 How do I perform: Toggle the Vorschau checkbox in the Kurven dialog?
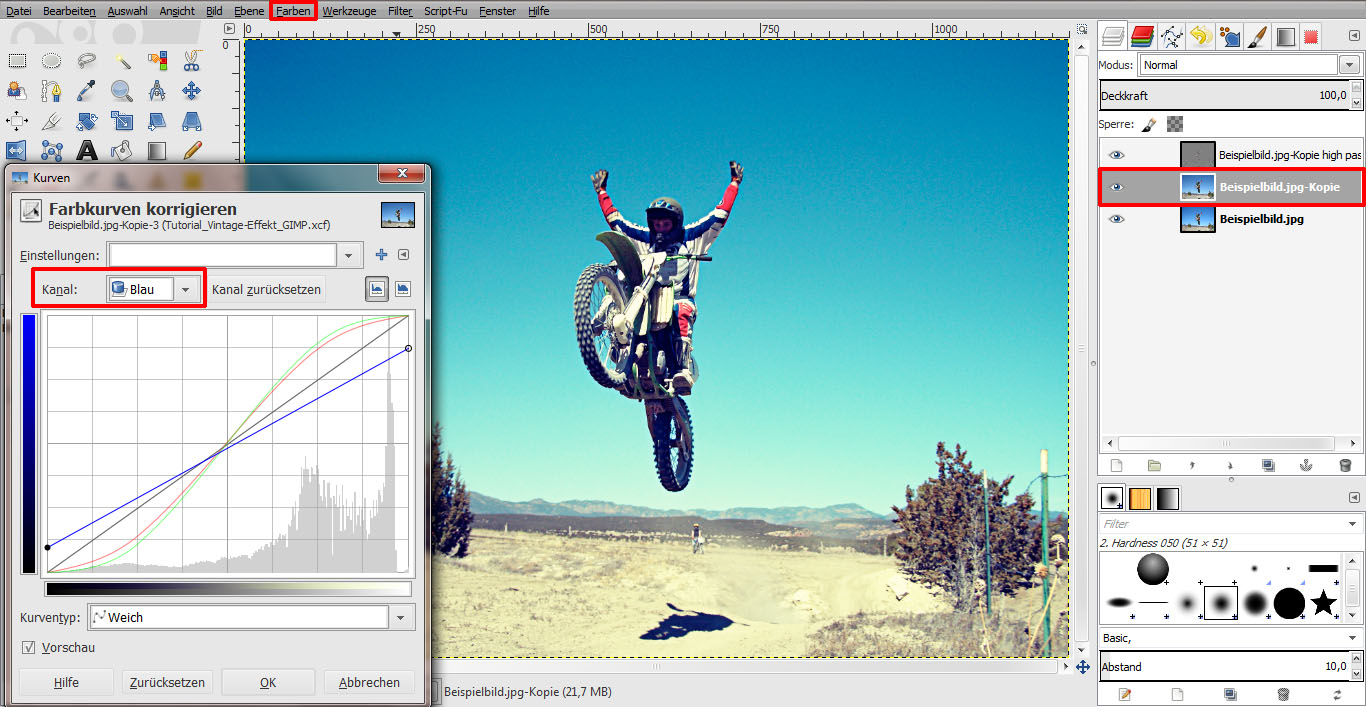(x=29, y=647)
